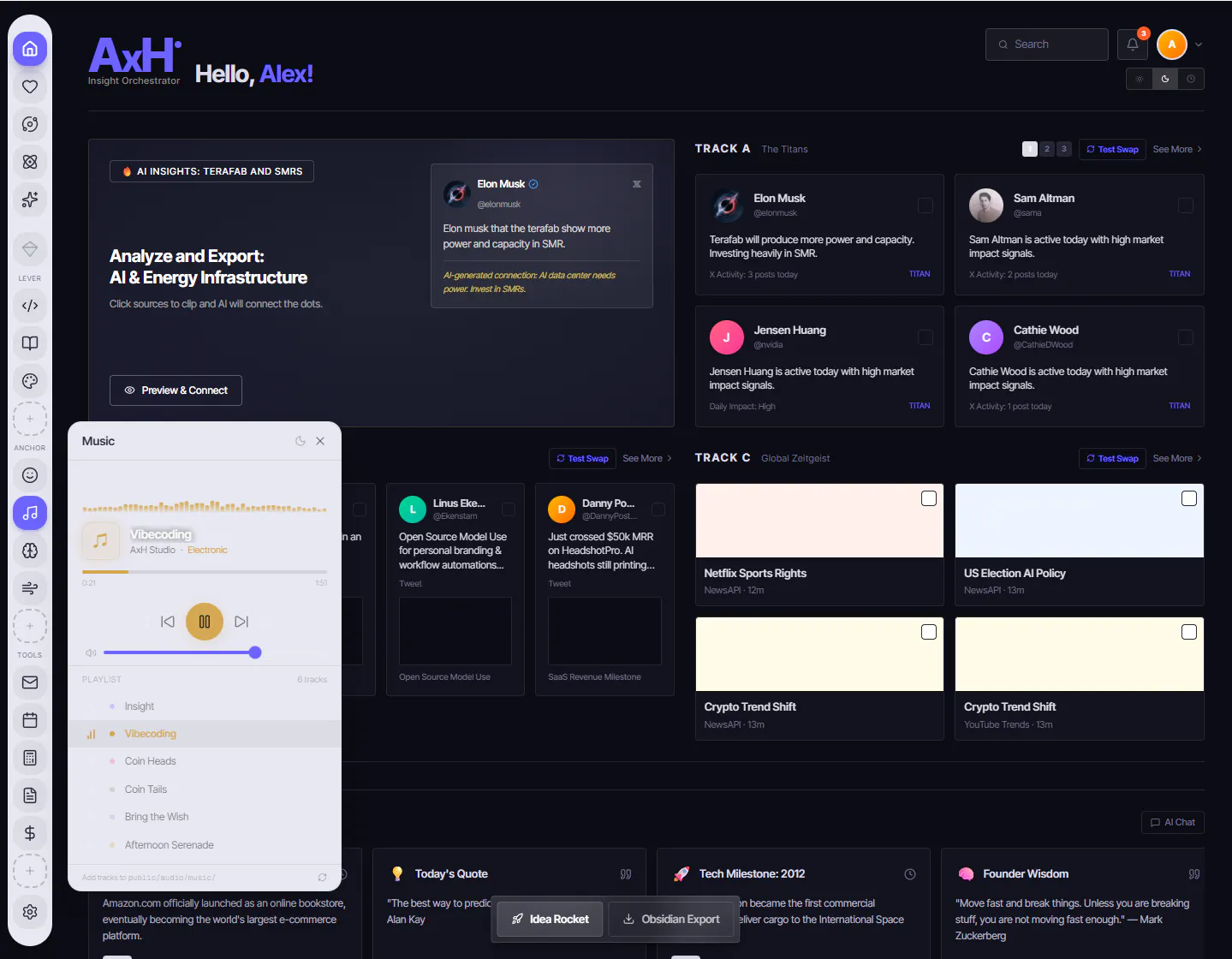Open the mail envelope icon in sidebar

click(30, 682)
